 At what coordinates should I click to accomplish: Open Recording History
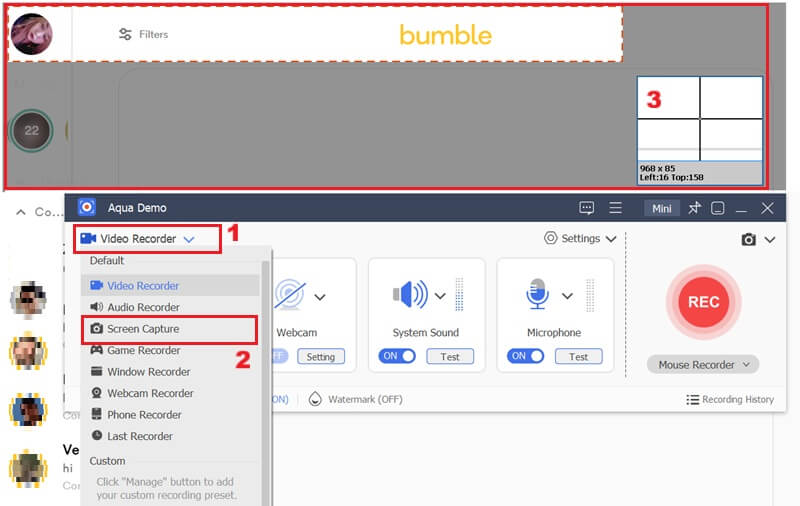730,399
